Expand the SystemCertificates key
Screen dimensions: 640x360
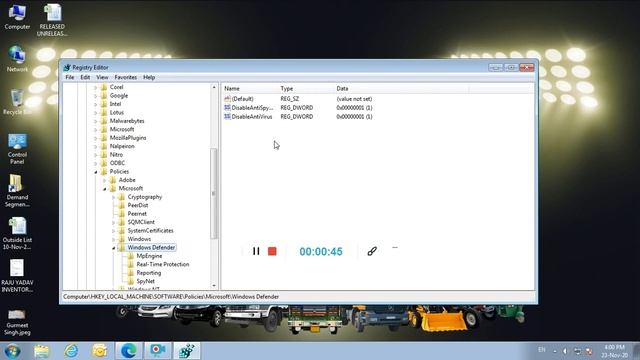pyautogui.click(x=113, y=231)
